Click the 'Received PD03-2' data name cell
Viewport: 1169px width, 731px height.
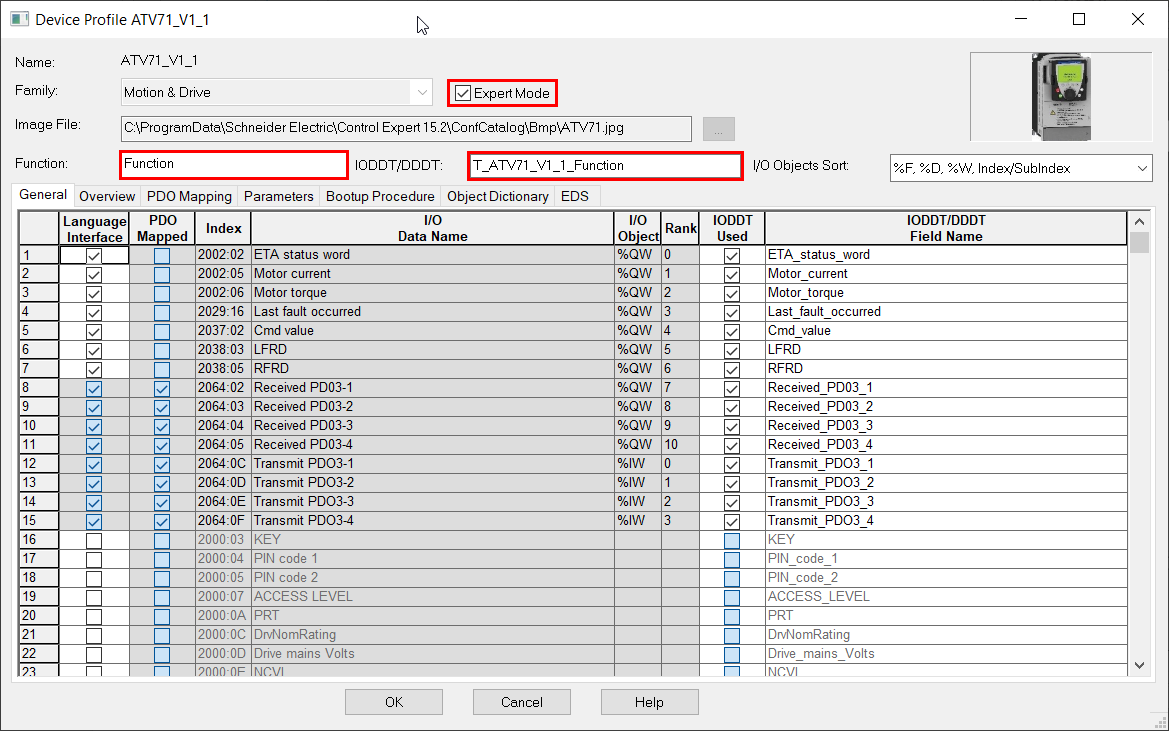[x=432, y=407]
